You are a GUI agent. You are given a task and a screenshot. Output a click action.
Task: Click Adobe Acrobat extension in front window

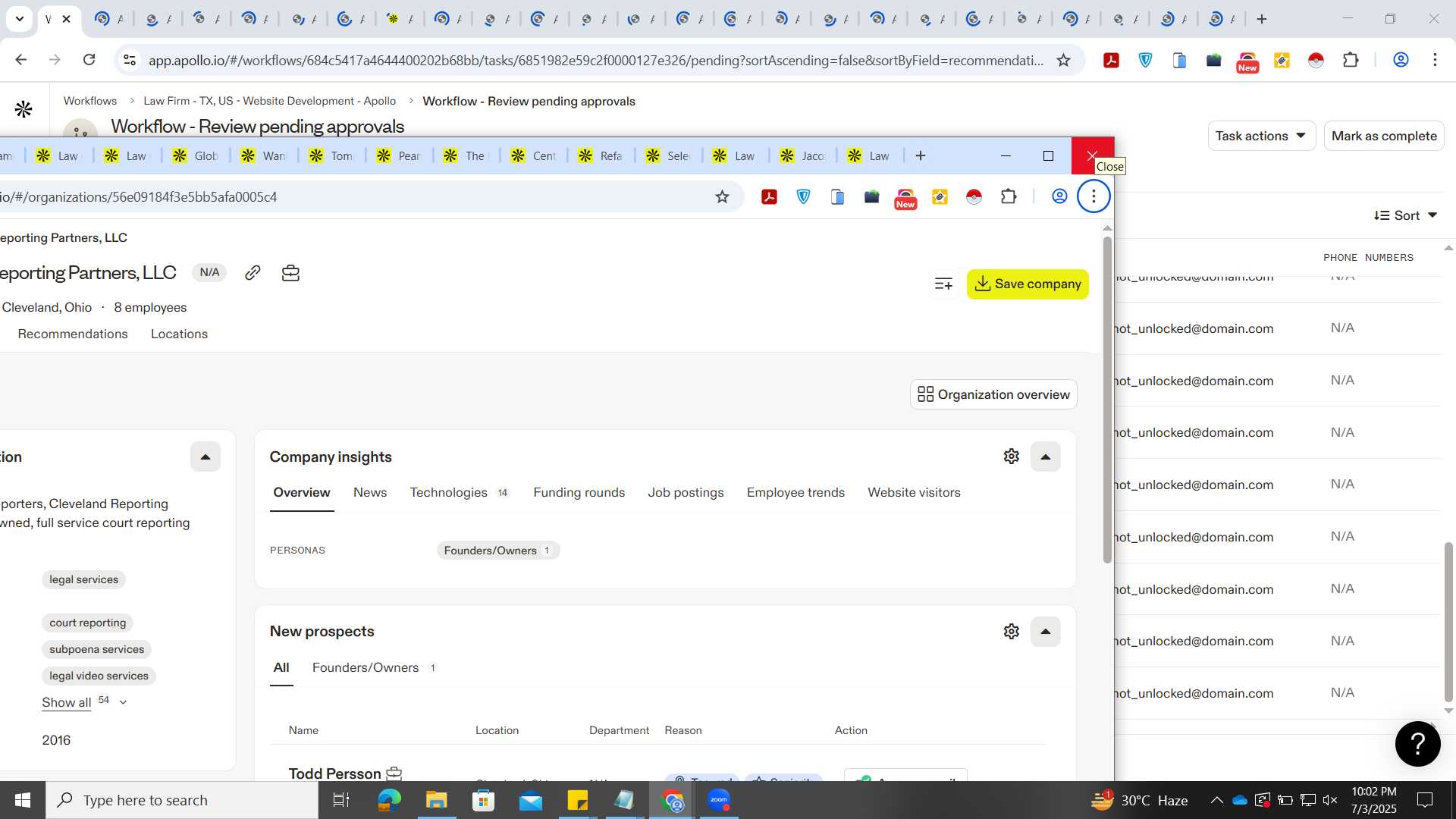click(769, 197)
